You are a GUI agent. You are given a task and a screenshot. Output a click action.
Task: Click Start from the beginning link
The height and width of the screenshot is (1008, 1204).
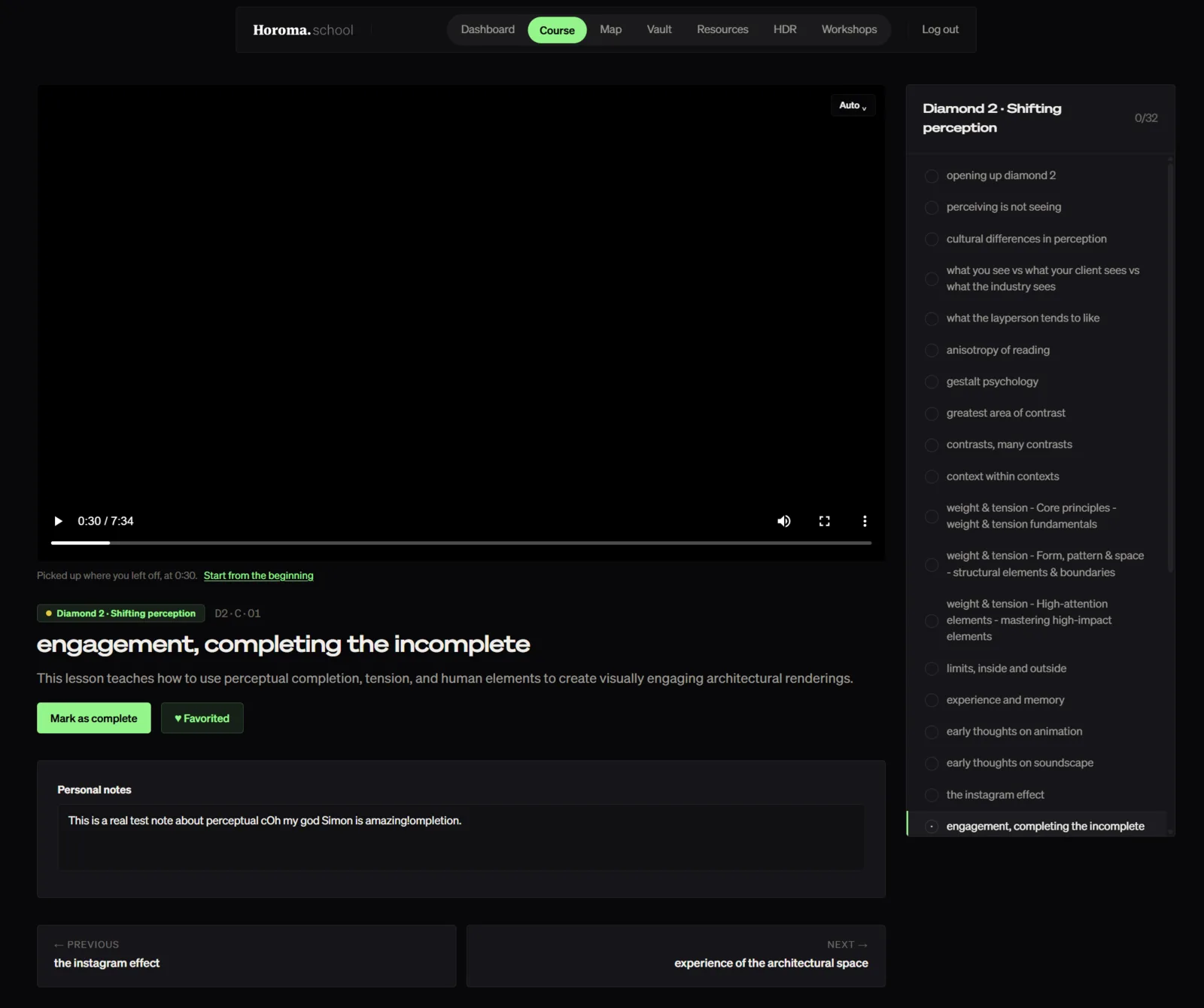pos(258,576)
